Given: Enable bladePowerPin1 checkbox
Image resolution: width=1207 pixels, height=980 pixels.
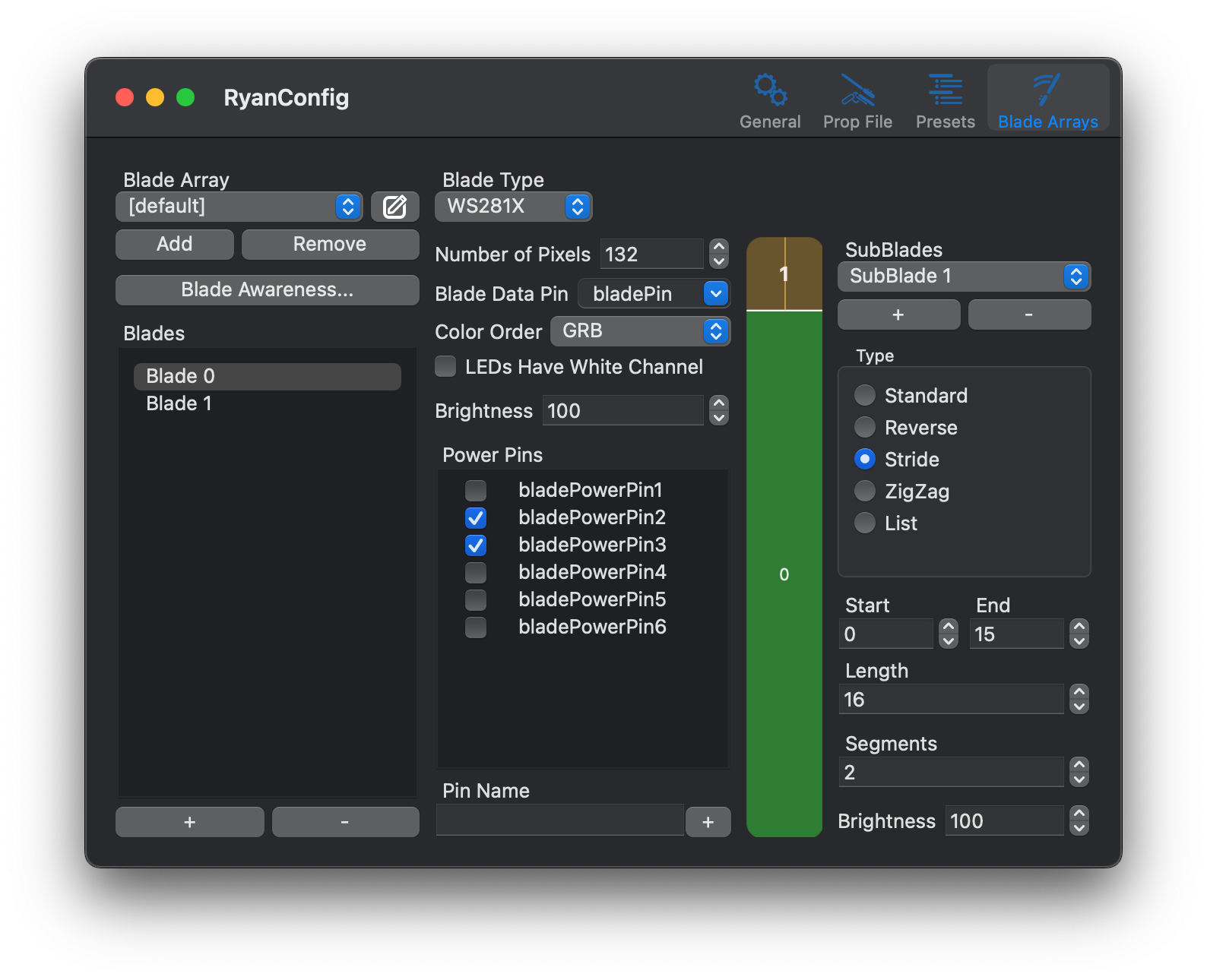Looking at the screenshot, I should tap(476, 491).
